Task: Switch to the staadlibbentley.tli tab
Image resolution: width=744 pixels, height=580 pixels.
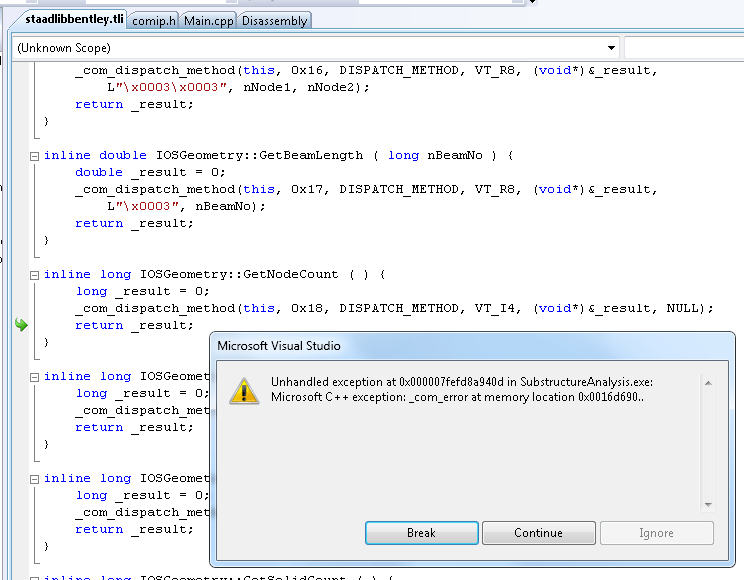Action: (x=74, y=19)
